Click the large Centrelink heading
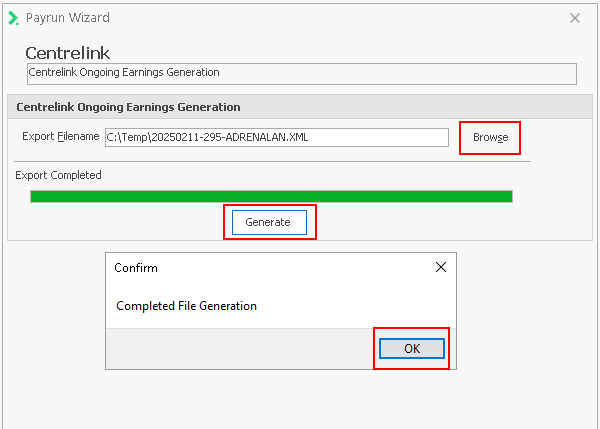The height and width of the screenshot is (429, 600). point(67,53)
